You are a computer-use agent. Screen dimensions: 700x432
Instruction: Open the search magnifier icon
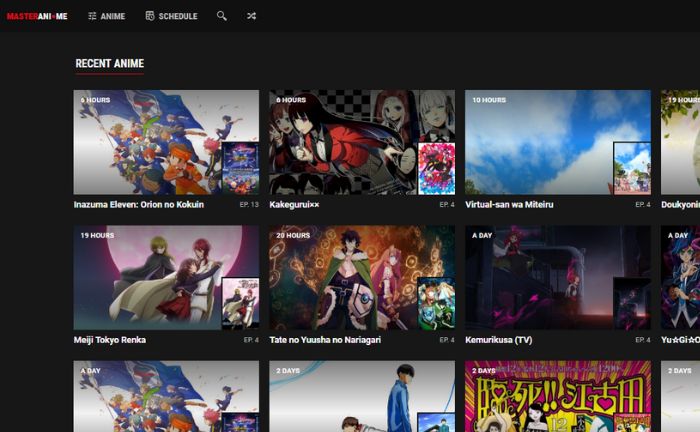tap(221, 16)
